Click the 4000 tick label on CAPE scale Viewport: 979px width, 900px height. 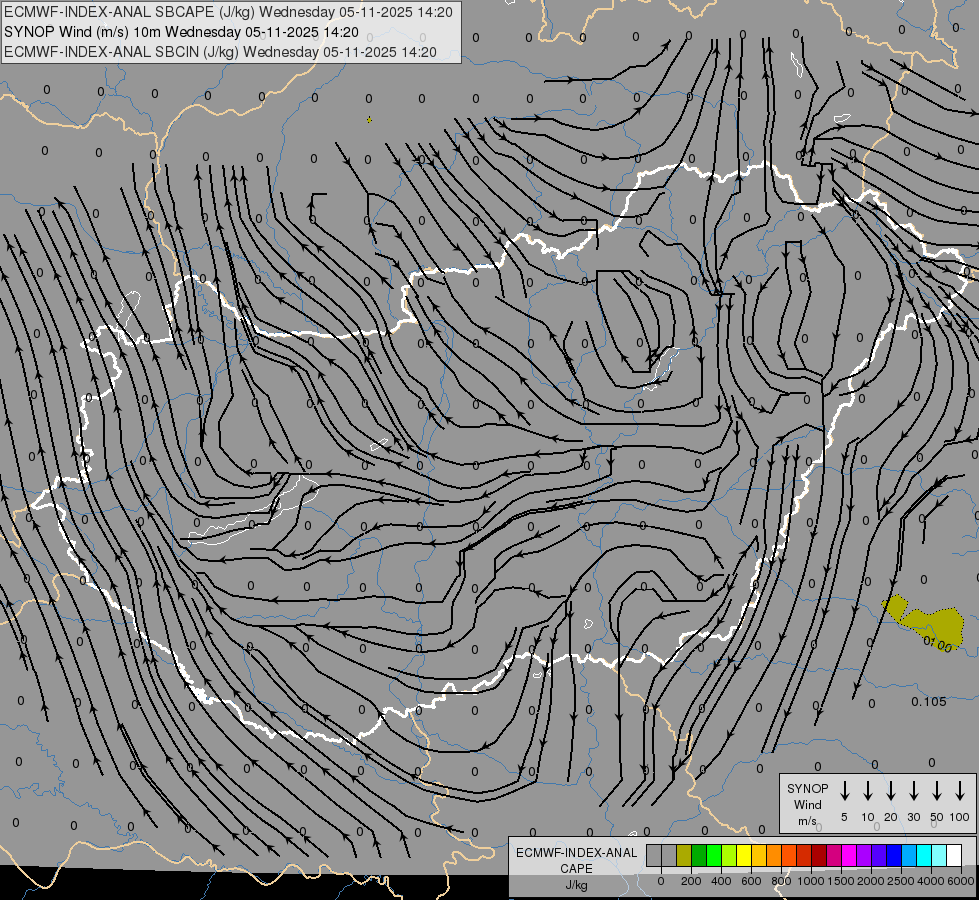[x=930, y=881]
